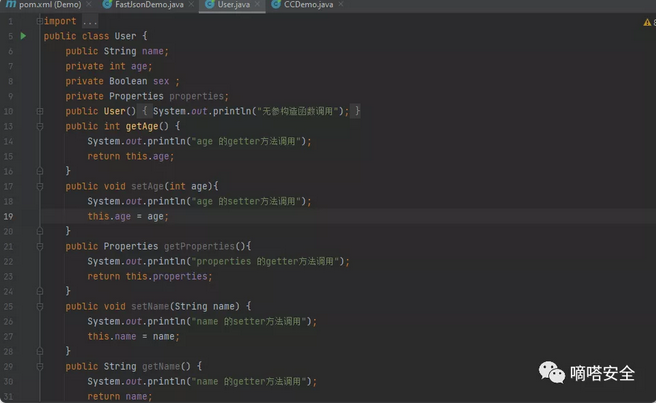The height and width of the screenshot is (403, 656).
Task: Collapse the setName method fold on line 25
Action: [x=40, y=306]
